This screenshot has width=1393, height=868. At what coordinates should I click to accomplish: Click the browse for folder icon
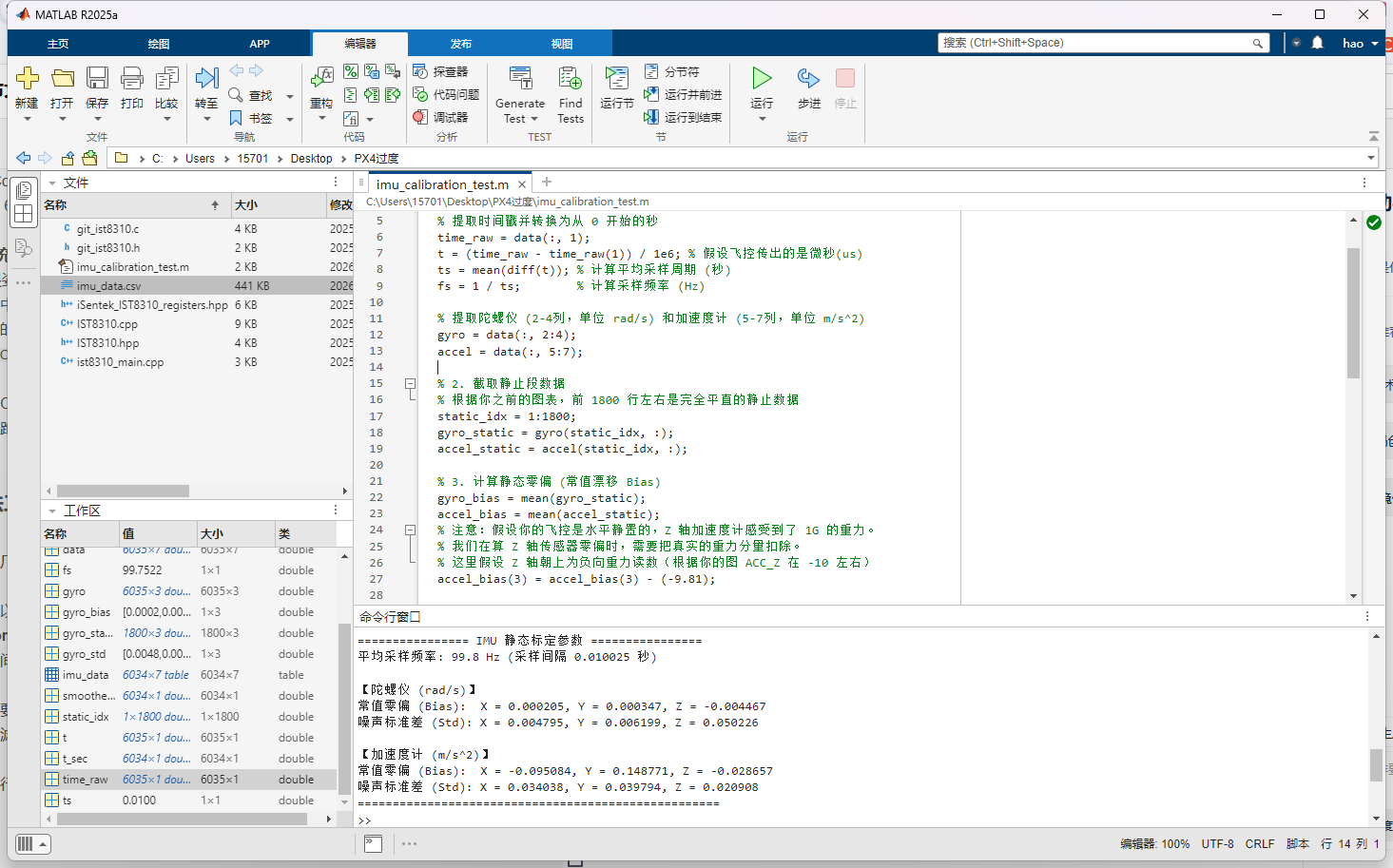(89, 158)
